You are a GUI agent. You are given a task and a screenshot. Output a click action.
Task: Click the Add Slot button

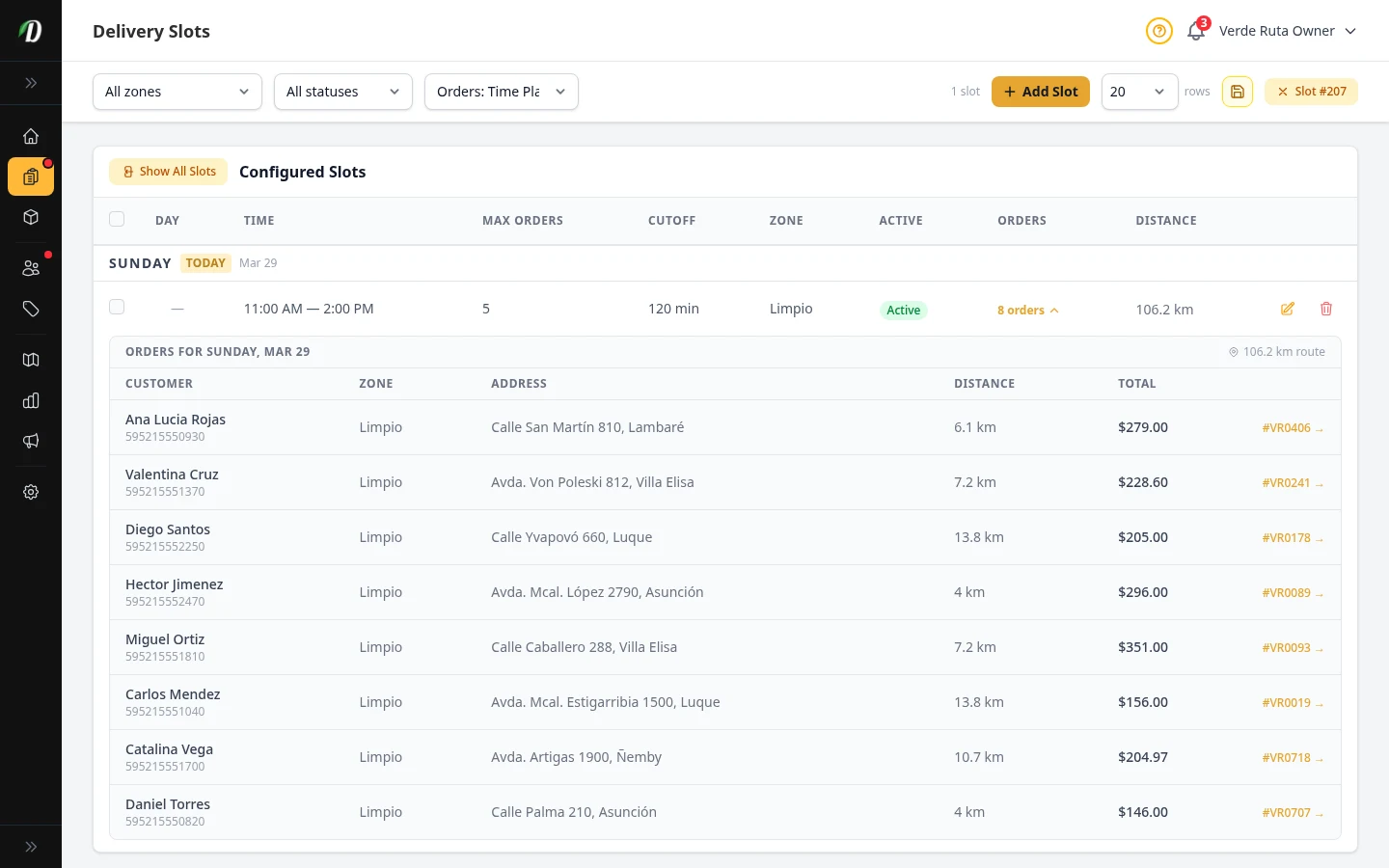point(1041,91)
